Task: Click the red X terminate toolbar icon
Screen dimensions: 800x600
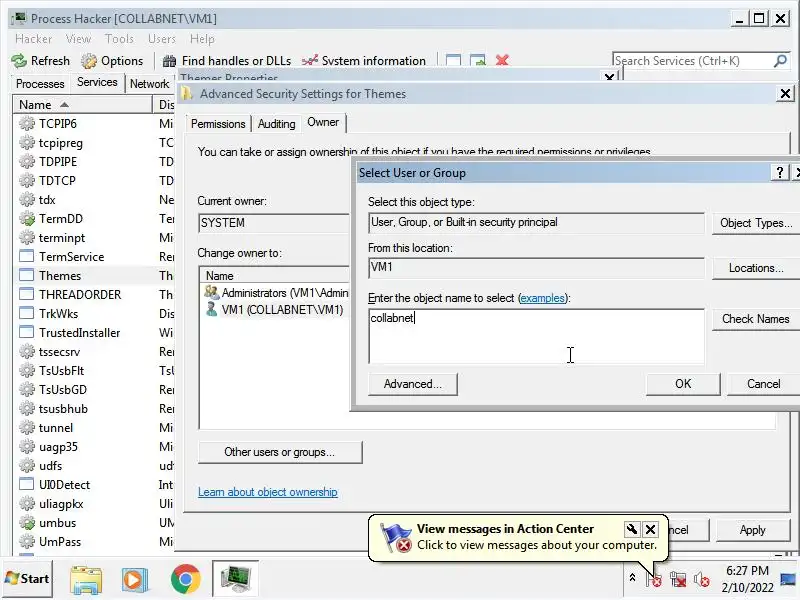Action: click(502, 60)
